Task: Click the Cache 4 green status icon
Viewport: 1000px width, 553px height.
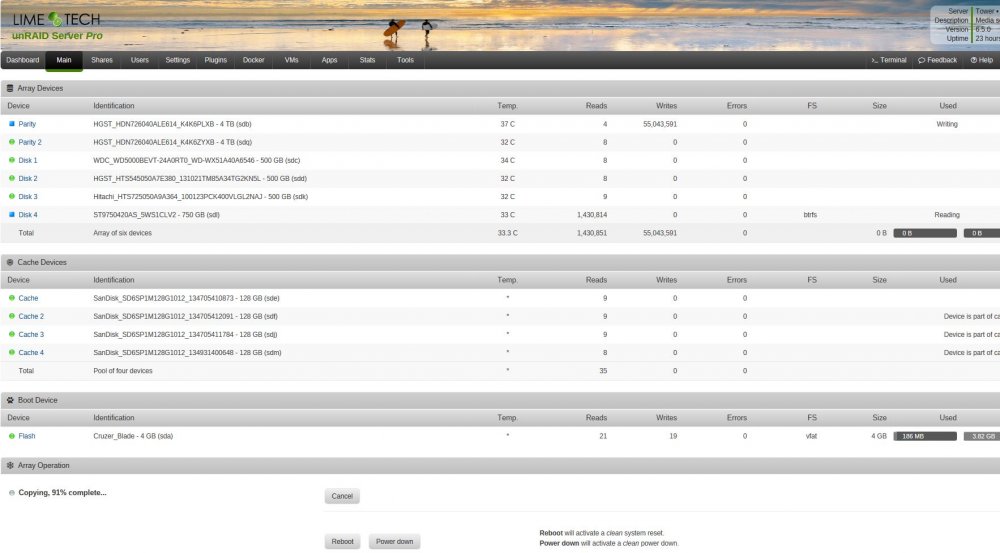Action: (x=11, y=352)
